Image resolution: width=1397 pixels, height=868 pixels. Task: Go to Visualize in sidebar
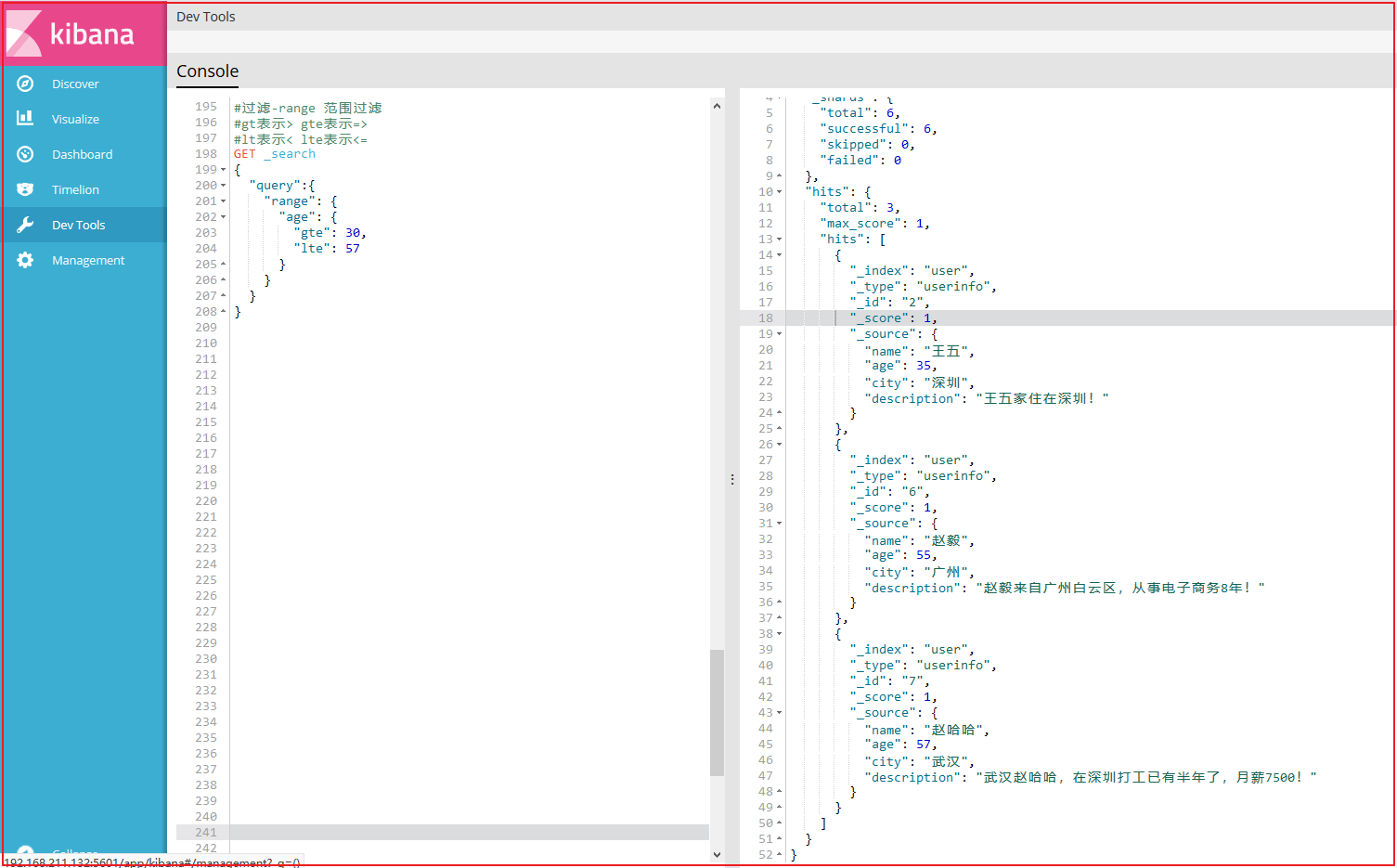75,119
